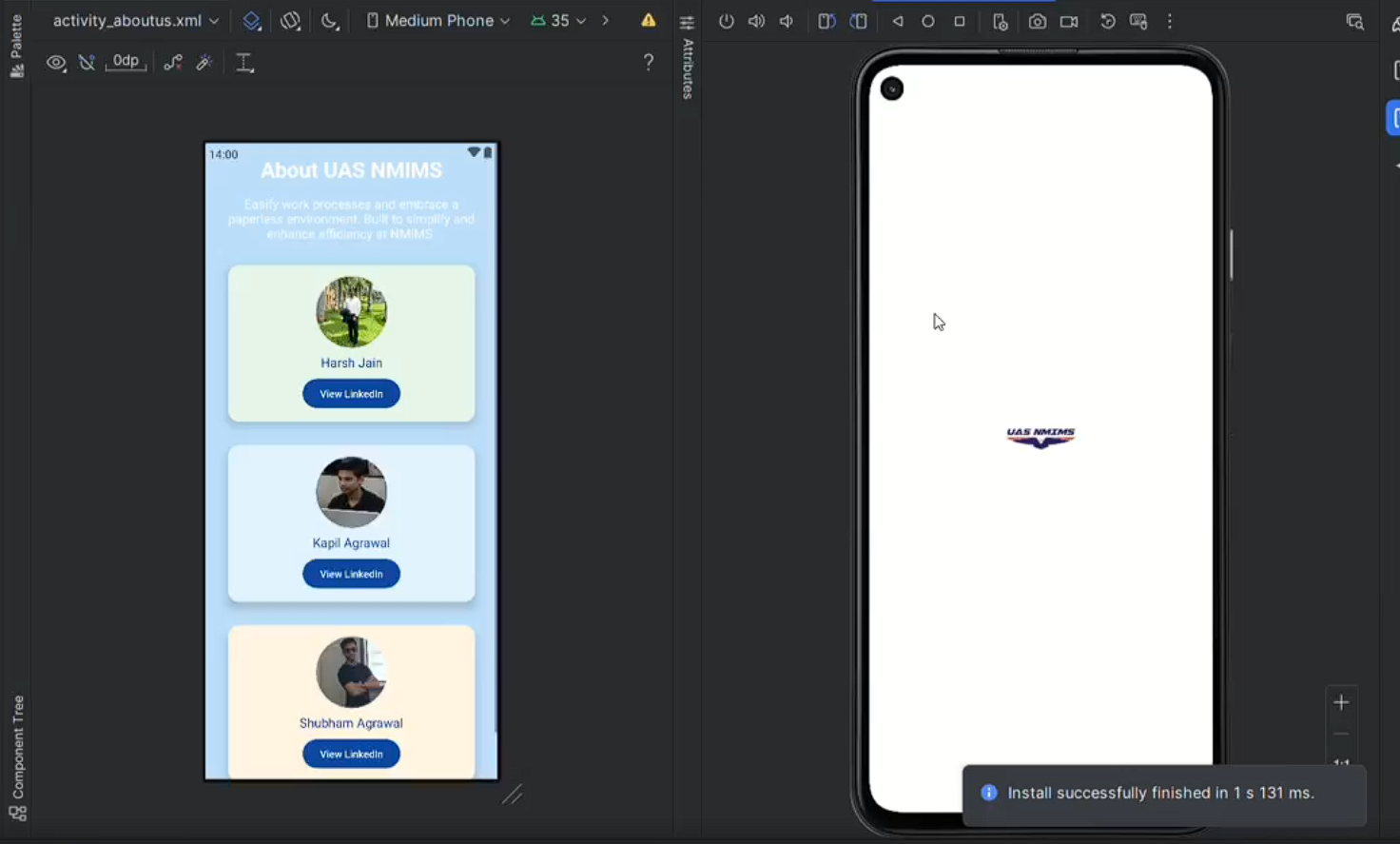
Task: Click Harsh Jain's View LinkedIn button
Action: 351,394
